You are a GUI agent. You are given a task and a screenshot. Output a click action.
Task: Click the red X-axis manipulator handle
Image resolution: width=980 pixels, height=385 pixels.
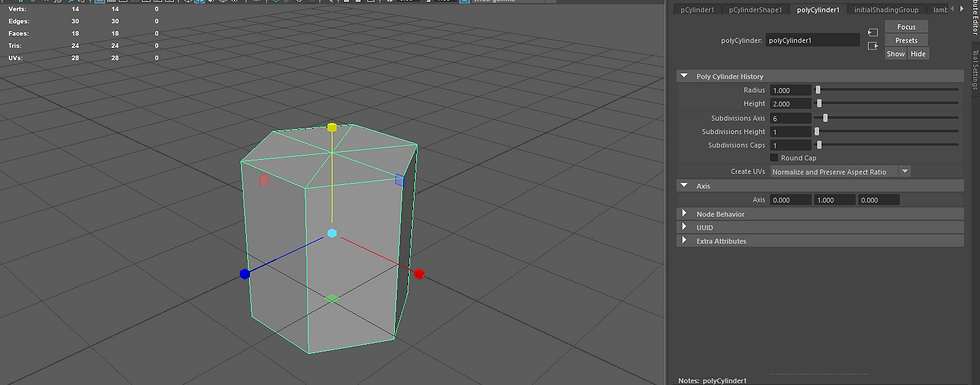tap(419, 274)
